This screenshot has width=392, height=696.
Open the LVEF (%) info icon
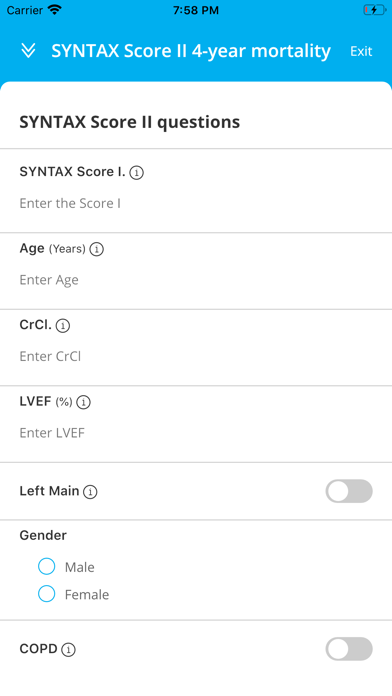coord(83,403)
